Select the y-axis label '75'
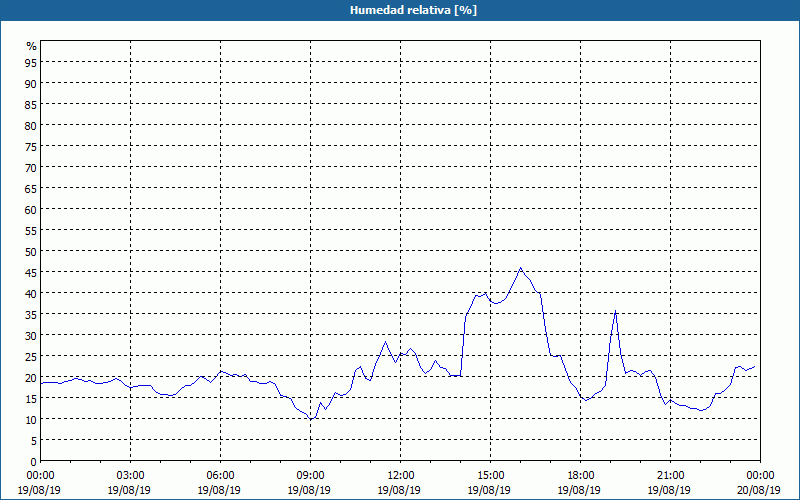The image size is (800, 500). coord(31,146)
